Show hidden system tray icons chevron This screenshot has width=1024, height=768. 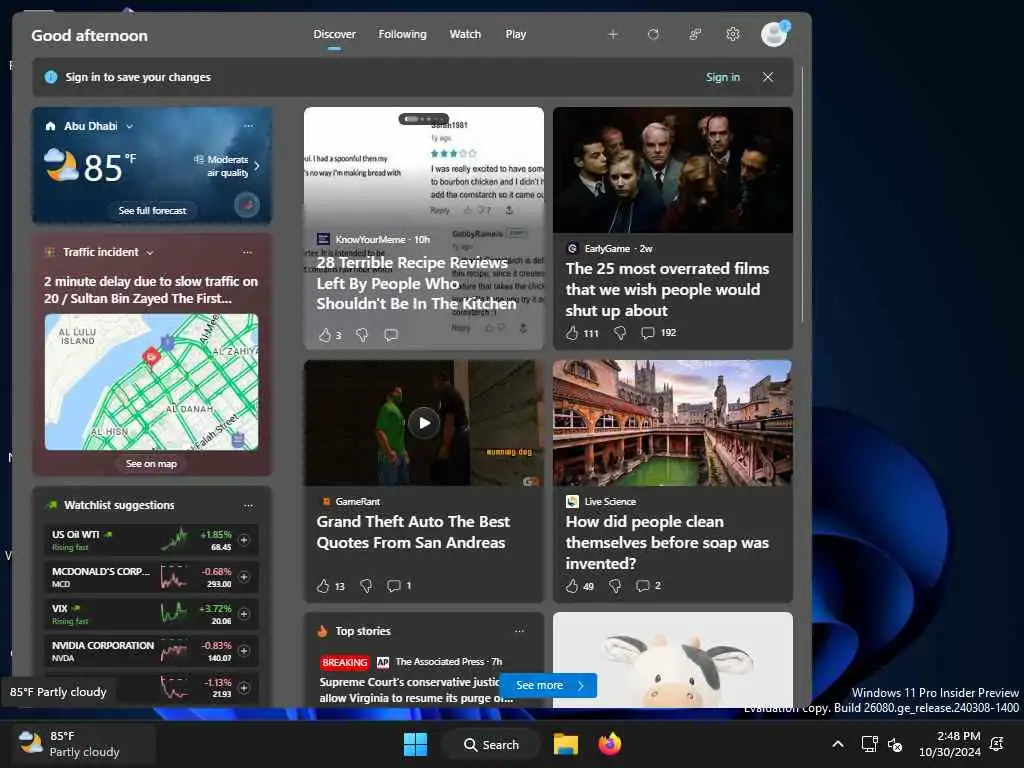838,744
